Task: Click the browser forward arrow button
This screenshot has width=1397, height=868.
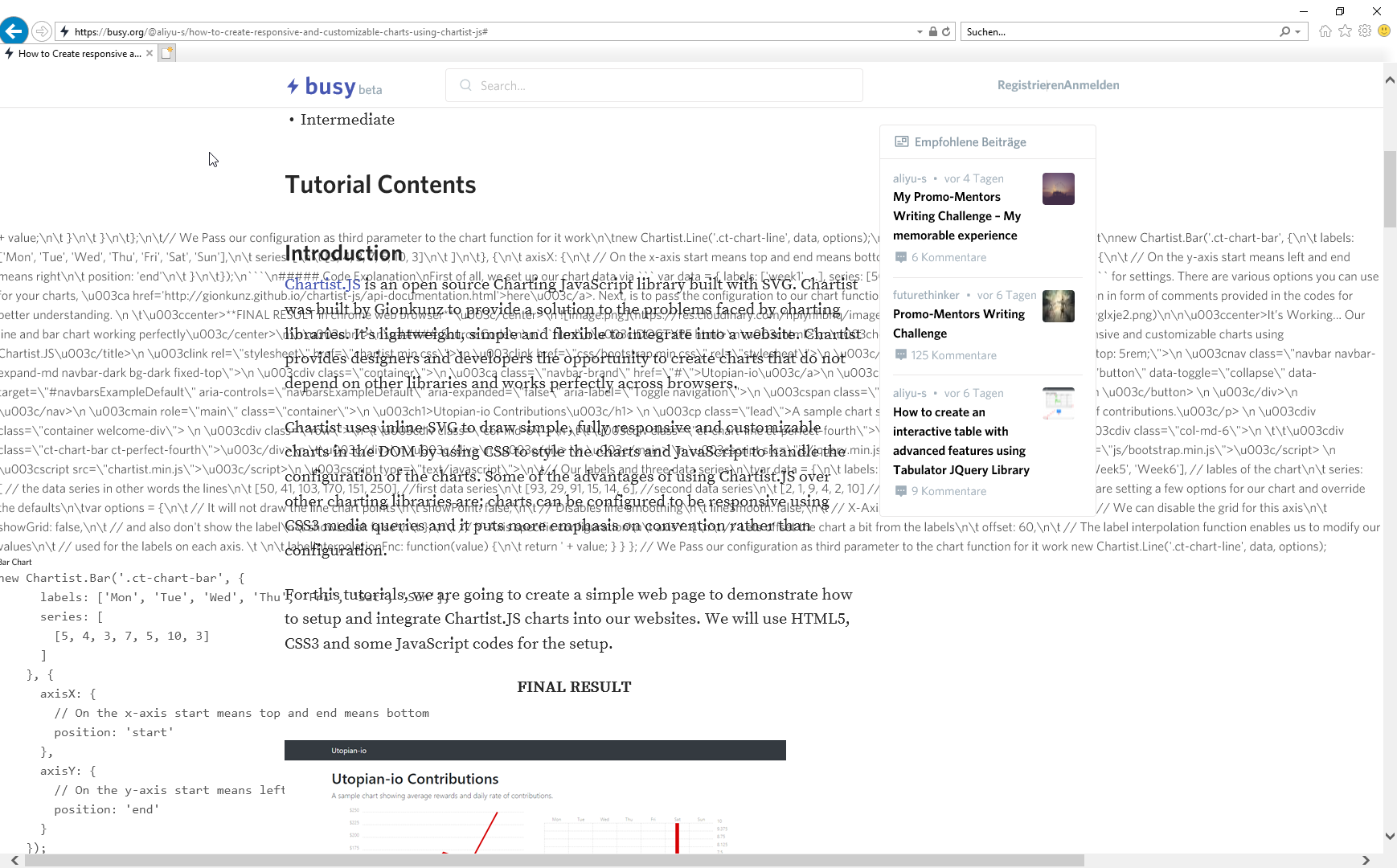Action: pyautogui.click(x=42, y=31)
